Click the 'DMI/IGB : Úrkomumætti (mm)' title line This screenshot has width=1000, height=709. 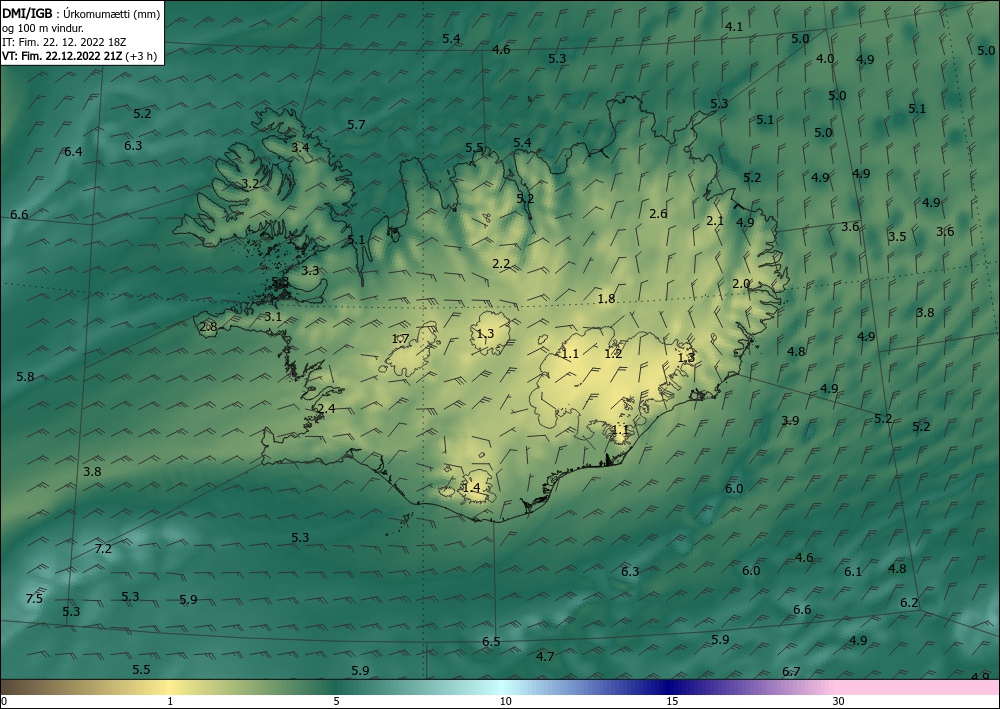point(82,13)
